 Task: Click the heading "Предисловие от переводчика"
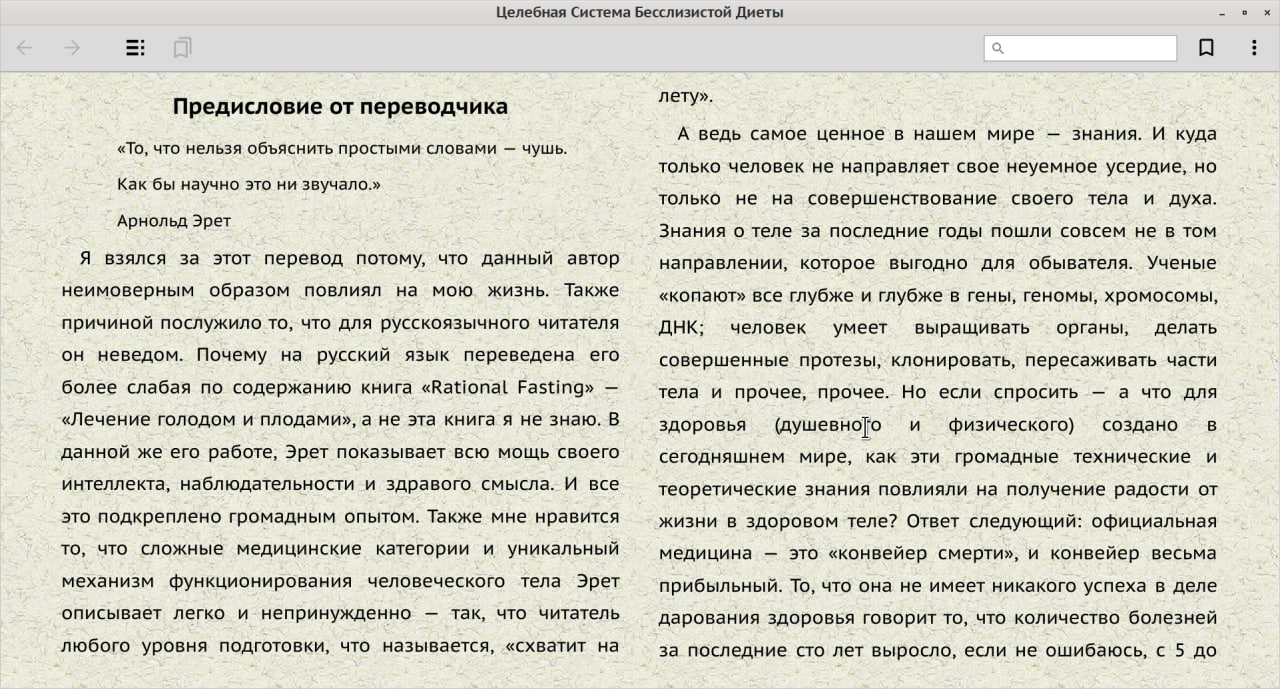340,106
